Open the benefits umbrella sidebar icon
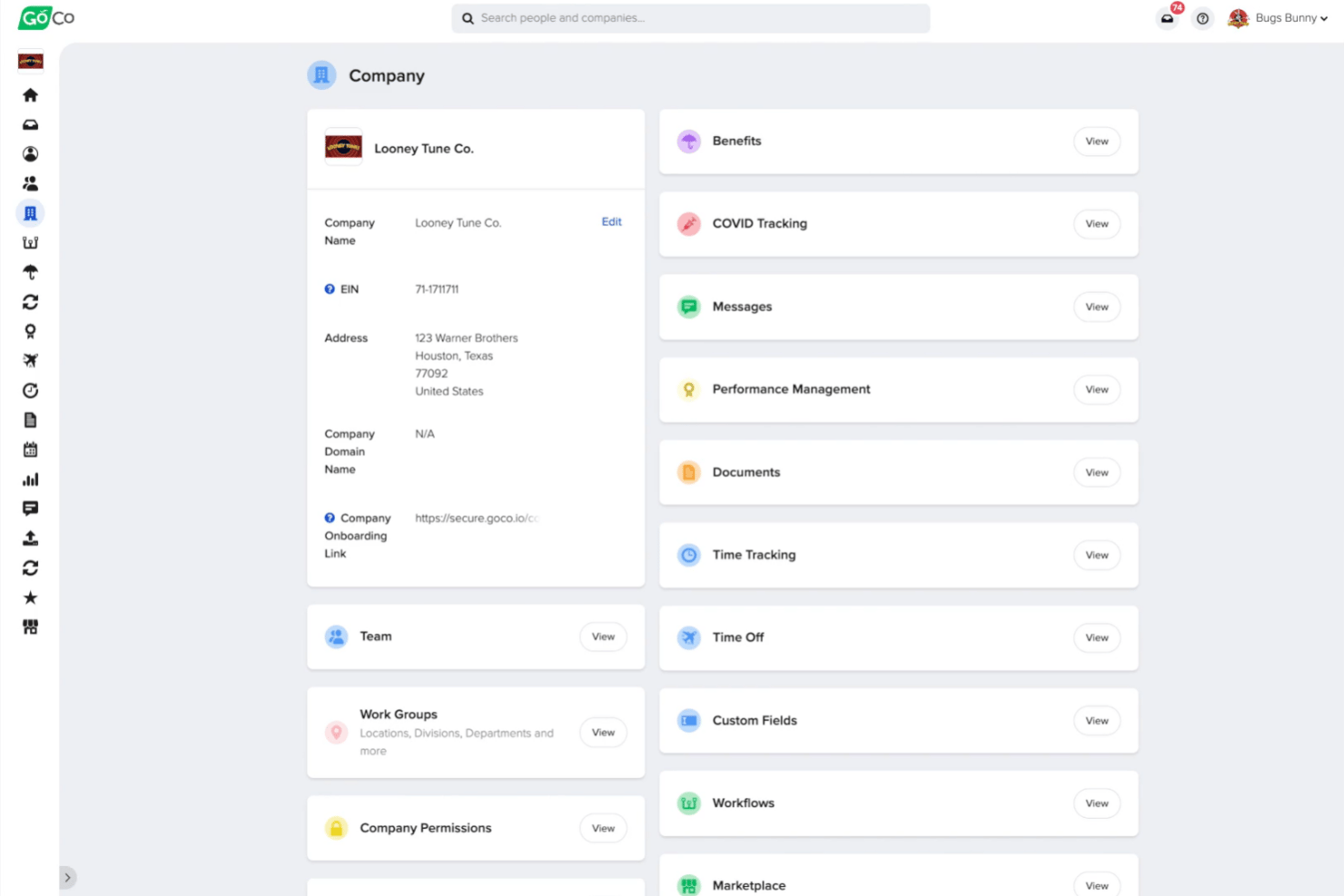The width and height of the screenshot is (1344, 896). [30, 272]
